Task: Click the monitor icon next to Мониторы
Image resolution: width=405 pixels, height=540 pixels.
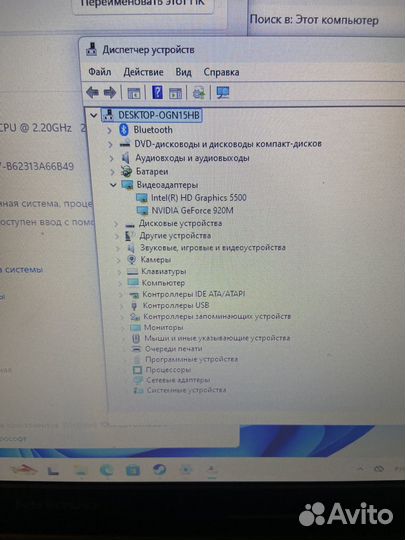Action: click(135, 327)
